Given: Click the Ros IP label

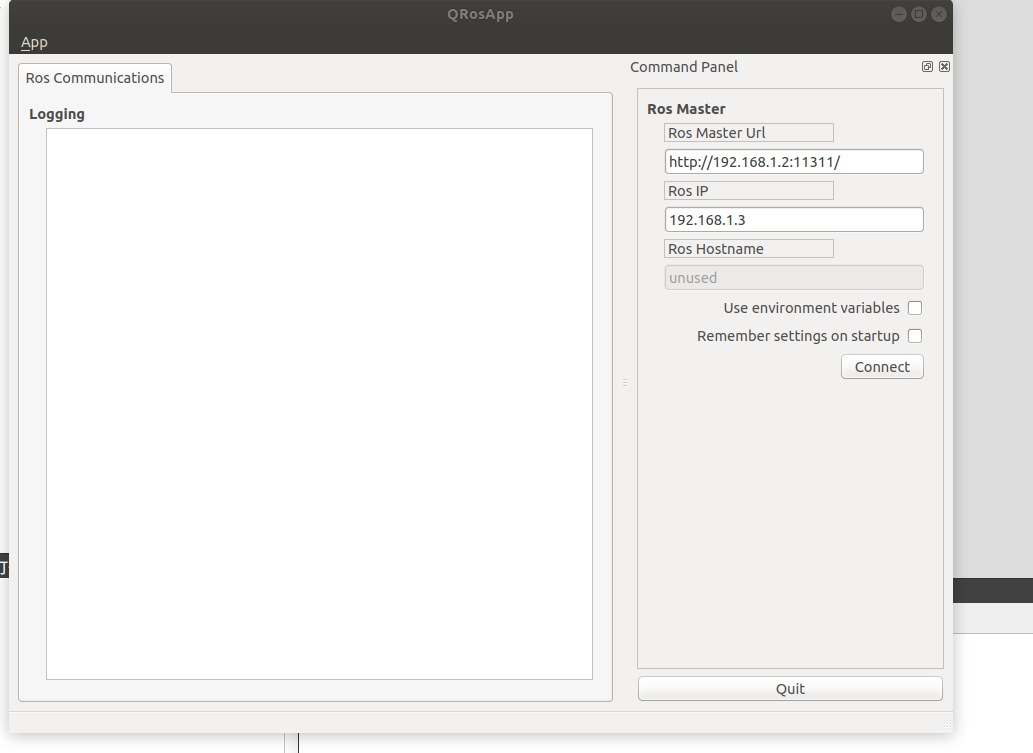Looking at the screenshot, I should pyautogui.click(x=749, y=190).
